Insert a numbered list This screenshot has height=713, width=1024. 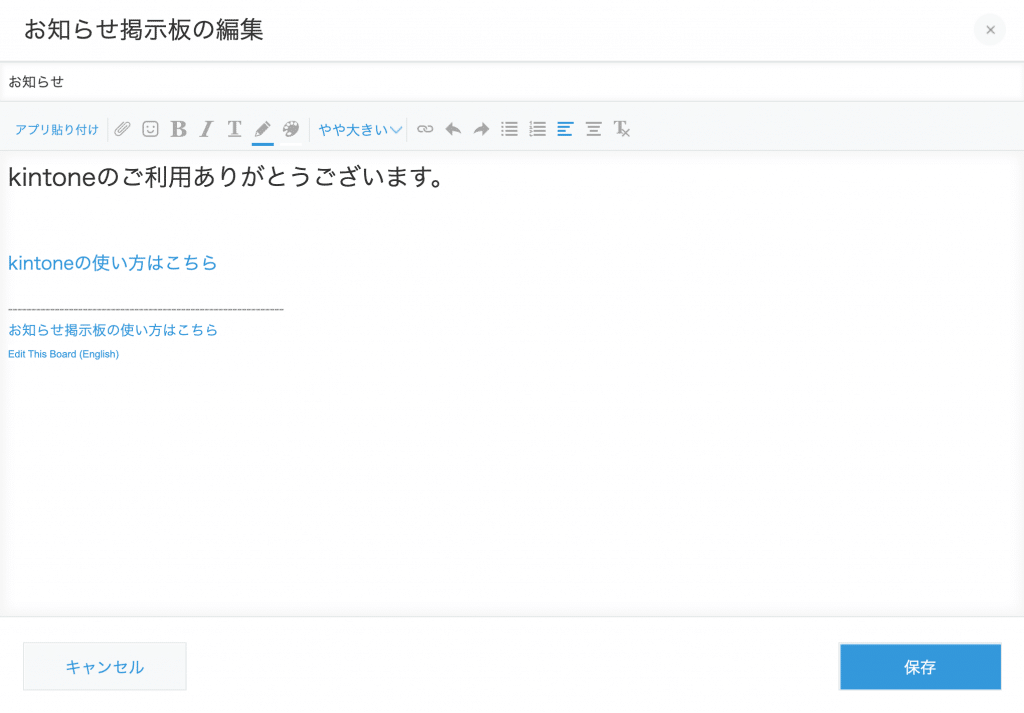[x=537, y=129]
